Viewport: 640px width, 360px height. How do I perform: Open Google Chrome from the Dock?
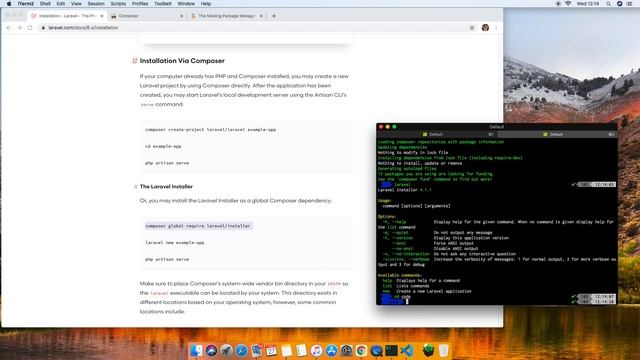[x=361, y=350]
